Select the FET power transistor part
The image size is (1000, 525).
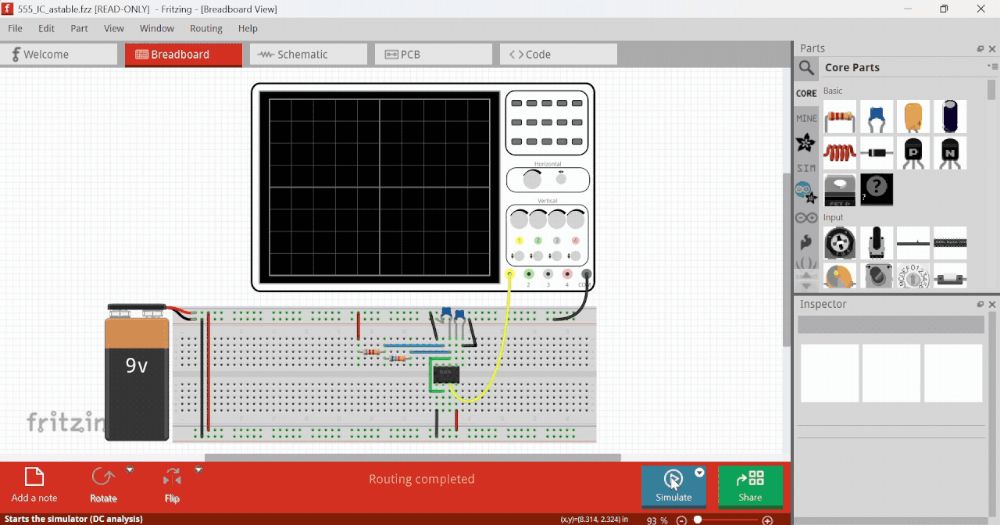click(x=839, y=189)
